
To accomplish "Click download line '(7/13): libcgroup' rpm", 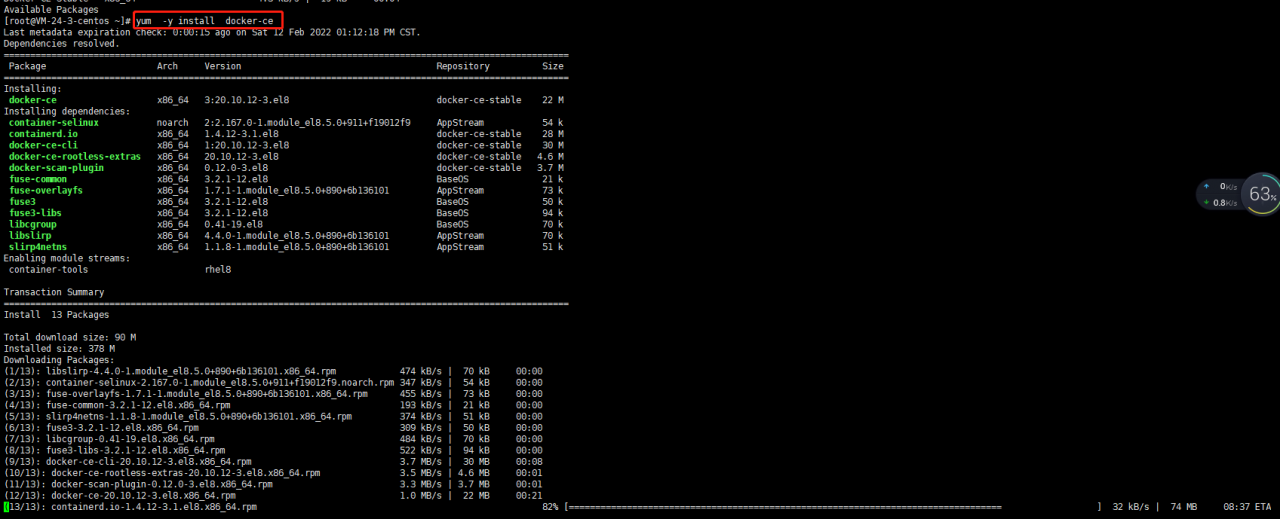I will click(109, 439).
